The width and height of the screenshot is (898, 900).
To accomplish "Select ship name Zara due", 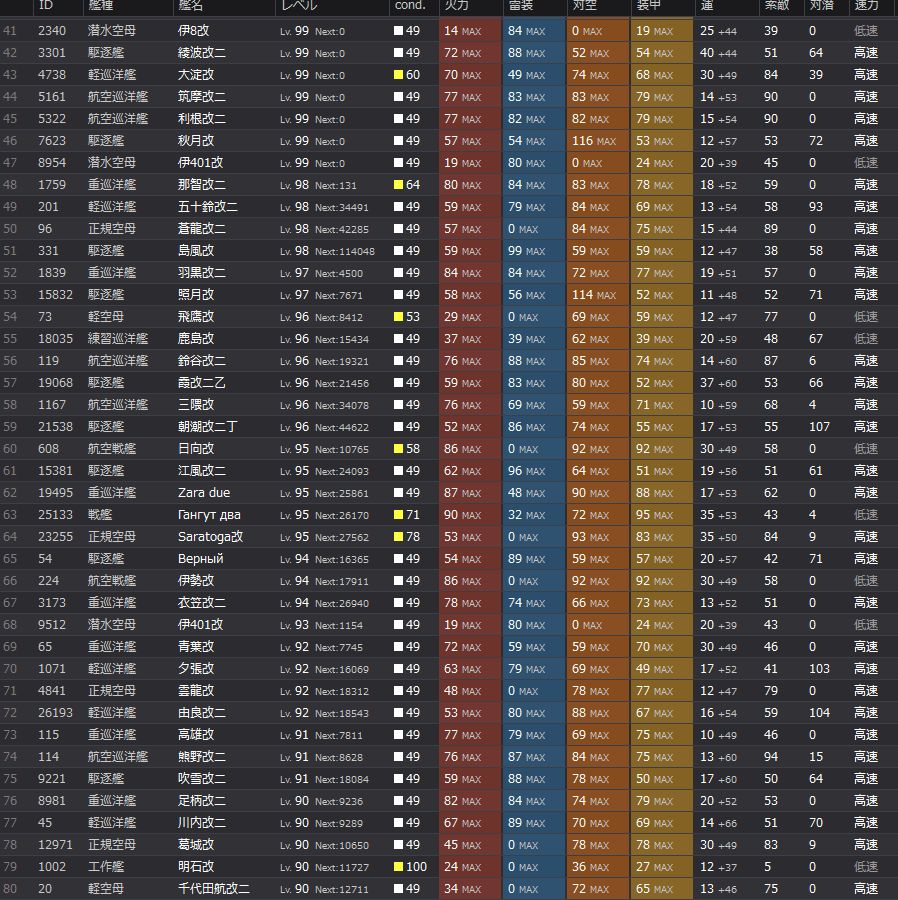I will pyautogui.click(x=204, y=493).
